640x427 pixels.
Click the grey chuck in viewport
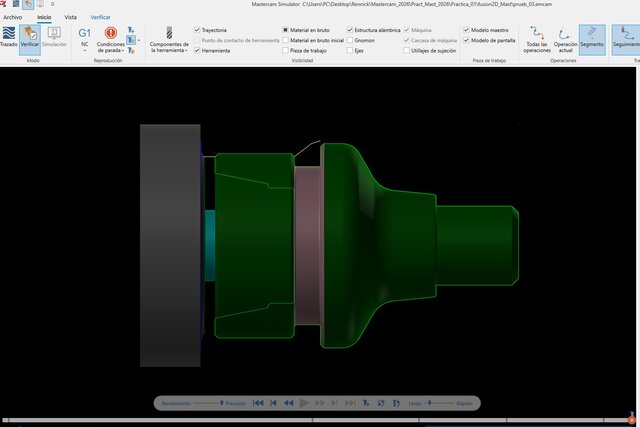point(170,245)
